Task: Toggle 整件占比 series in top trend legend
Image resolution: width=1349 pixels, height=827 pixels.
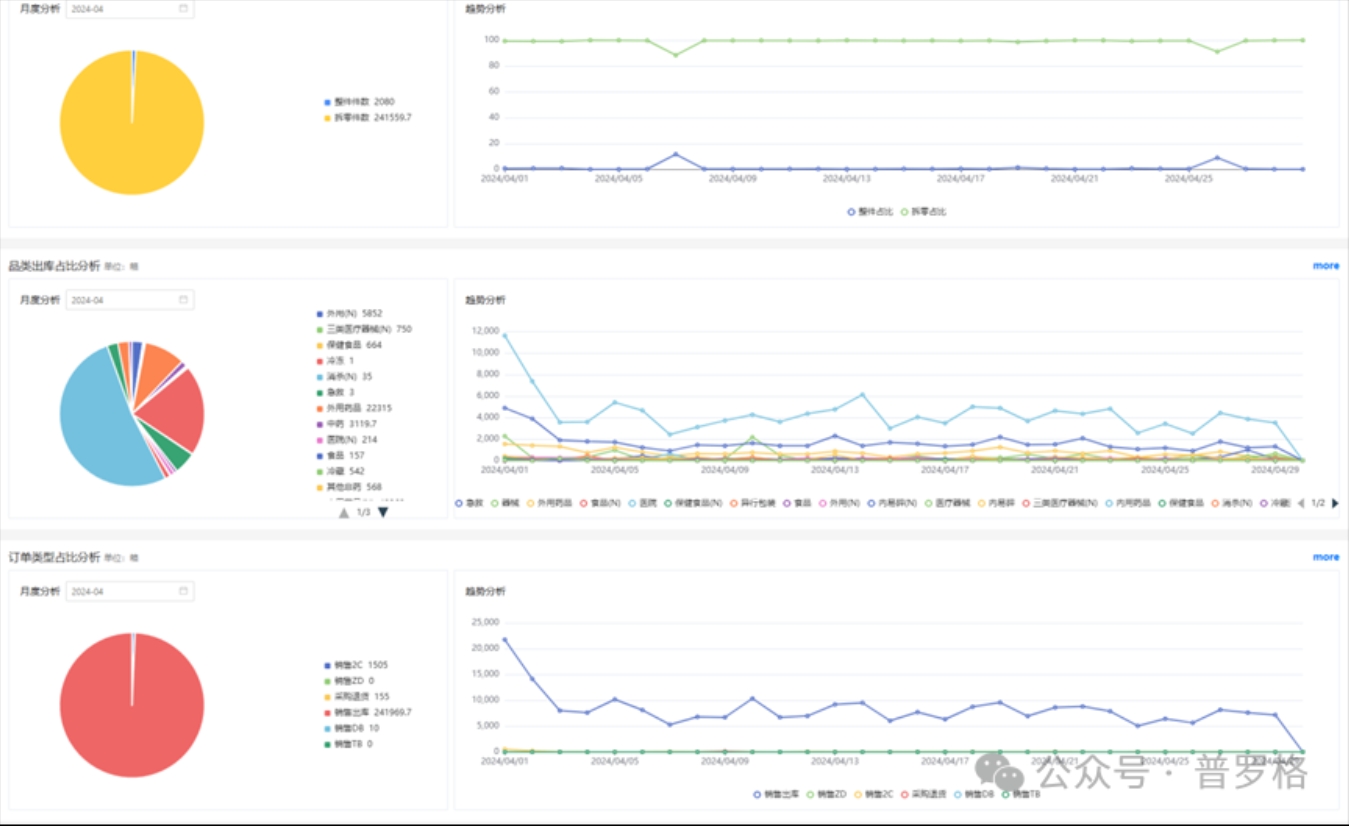Action: point(872,212)
